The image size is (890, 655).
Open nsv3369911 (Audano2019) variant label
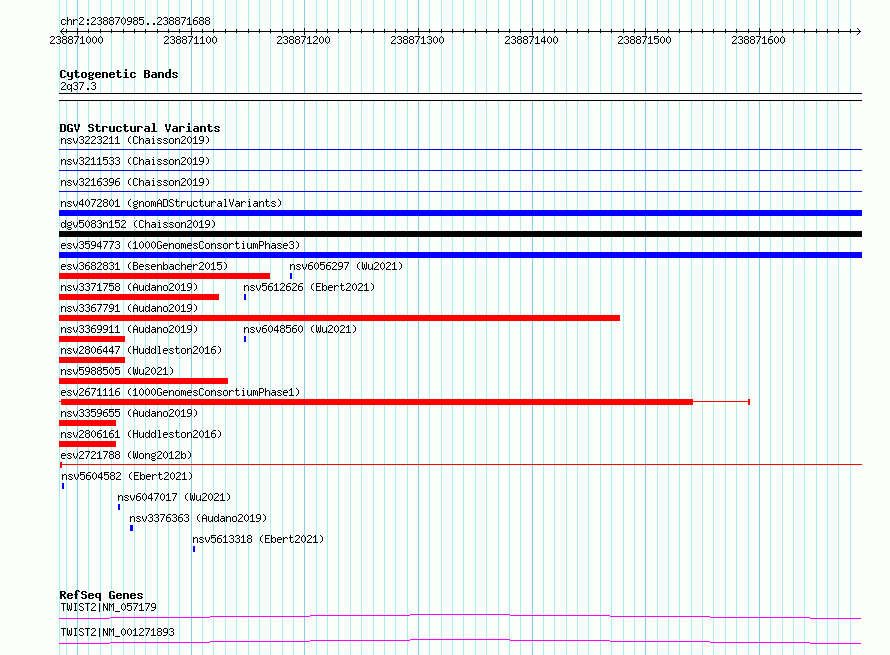129,329
